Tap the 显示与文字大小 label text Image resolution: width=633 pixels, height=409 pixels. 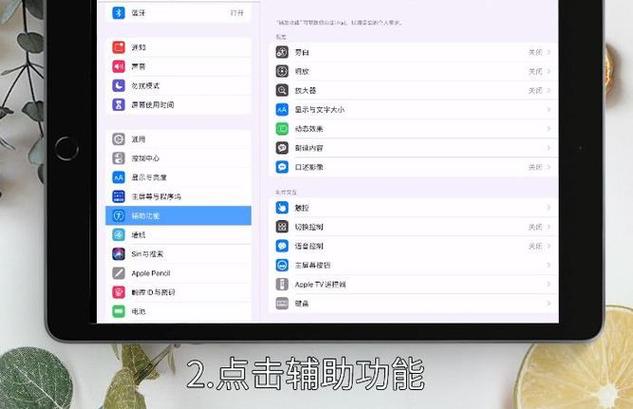(x=320, y=109)
